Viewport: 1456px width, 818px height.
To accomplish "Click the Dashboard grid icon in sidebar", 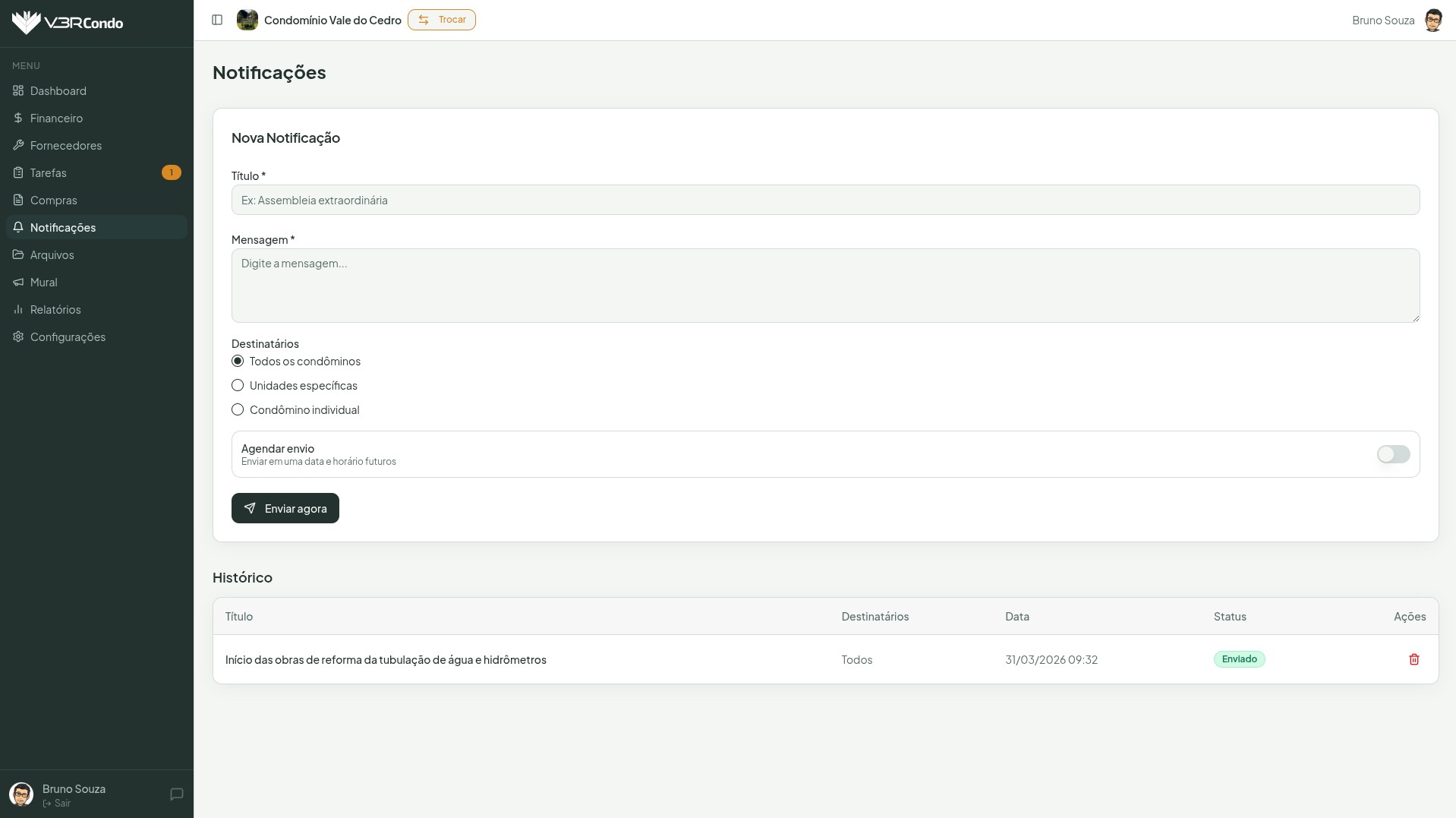I will tap(18, 90).
